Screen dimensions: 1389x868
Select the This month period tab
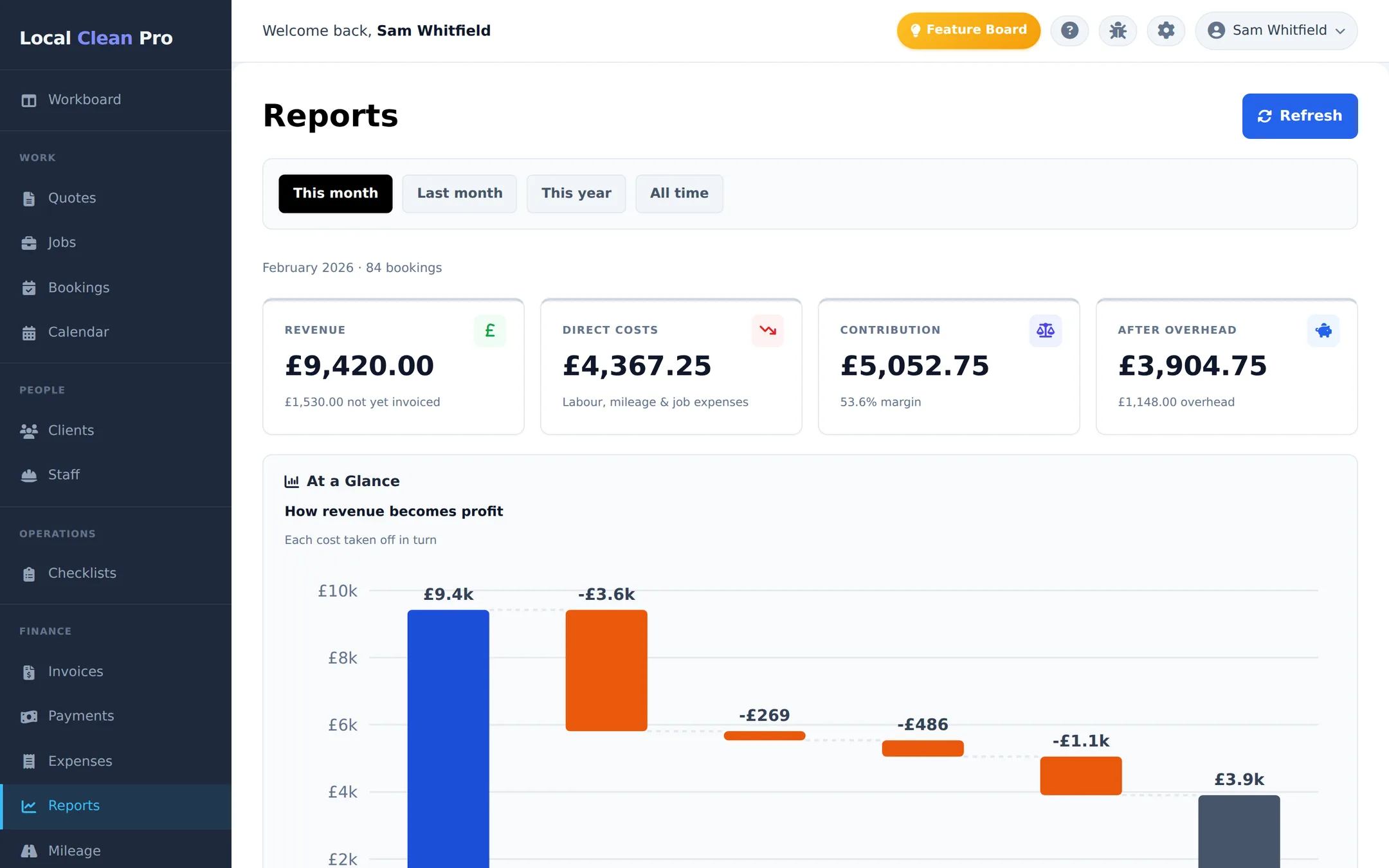[335, 194]
